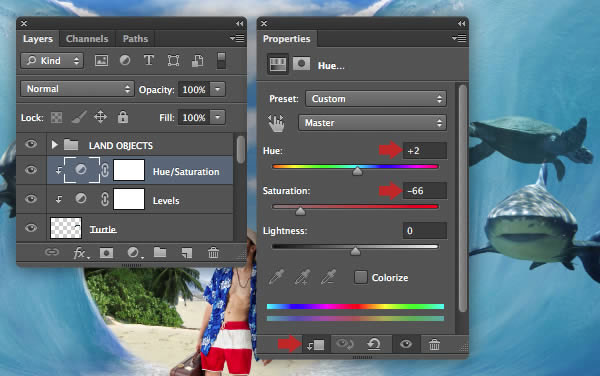The image size is (600, 376).
Task: Select the eyedropper tool
Action: click(x=277, y=277)
